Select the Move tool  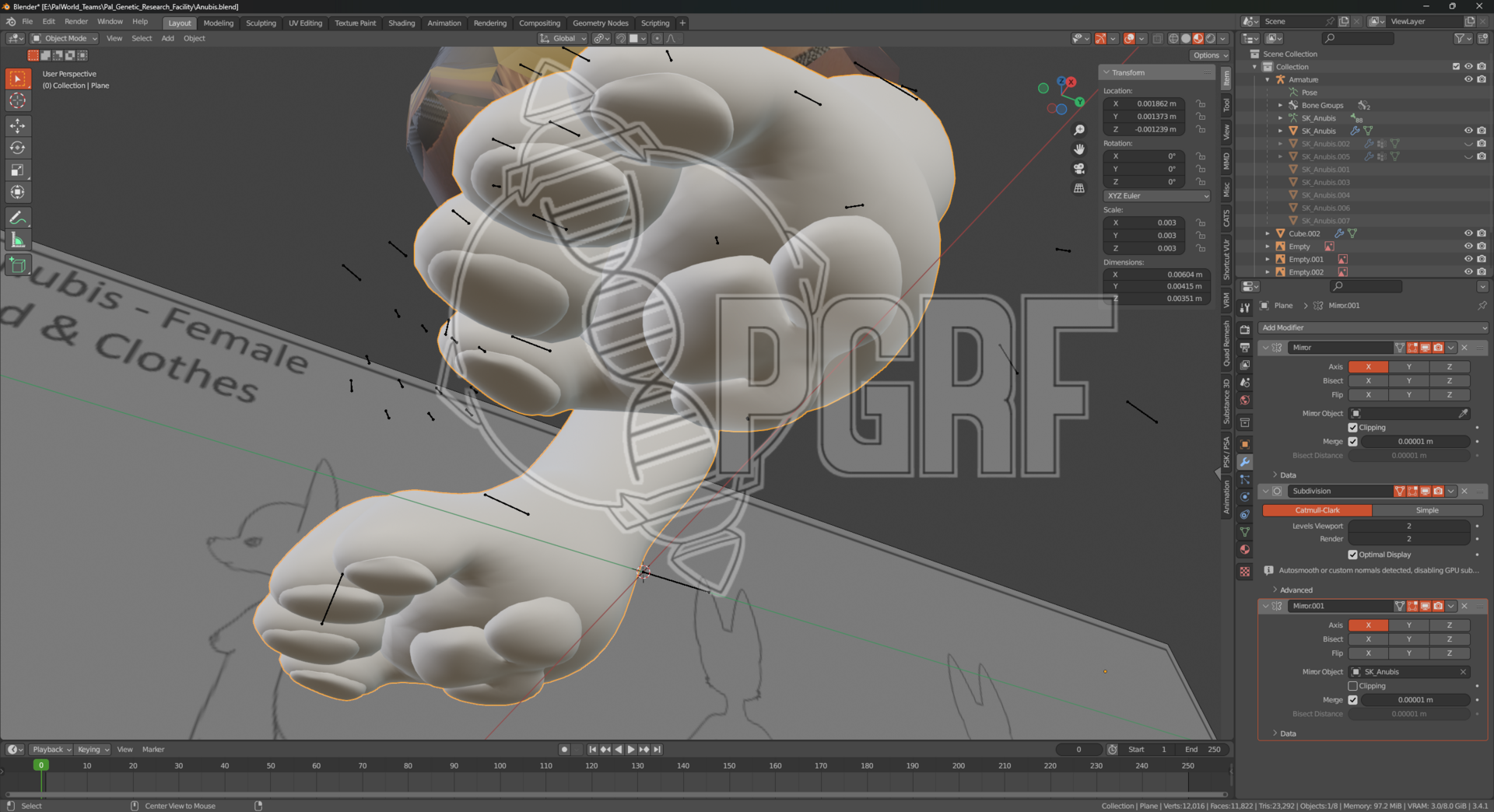[x=17, y=125]
